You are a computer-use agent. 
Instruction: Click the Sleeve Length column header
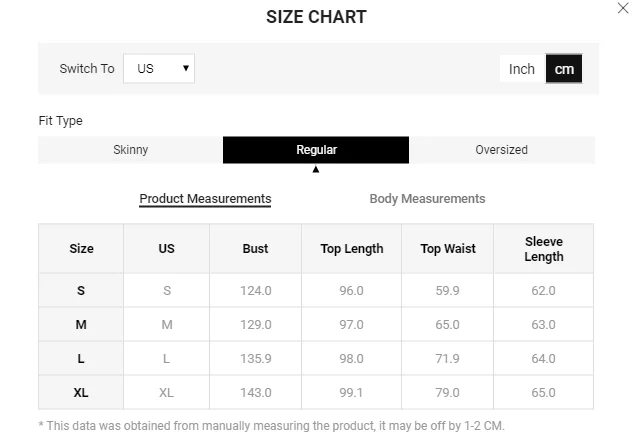(x=544, y=249)
